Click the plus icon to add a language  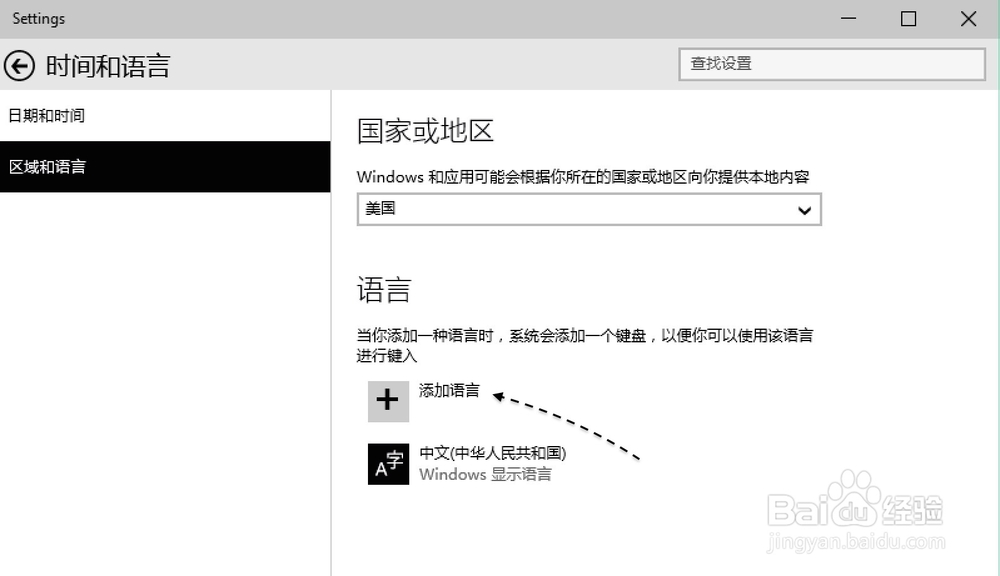click(x=388, y=400)
